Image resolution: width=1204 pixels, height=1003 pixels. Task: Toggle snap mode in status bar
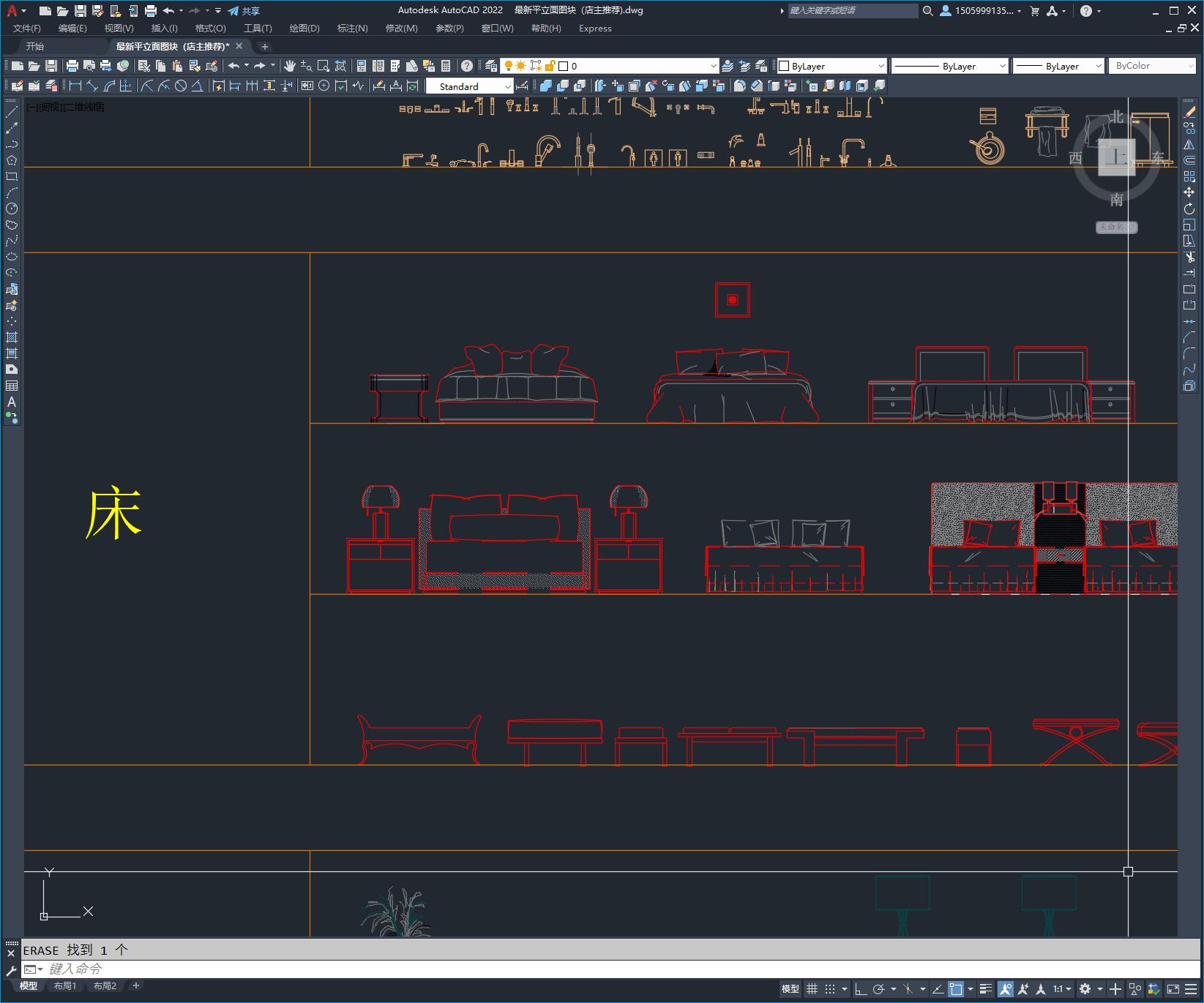[829, 989]
